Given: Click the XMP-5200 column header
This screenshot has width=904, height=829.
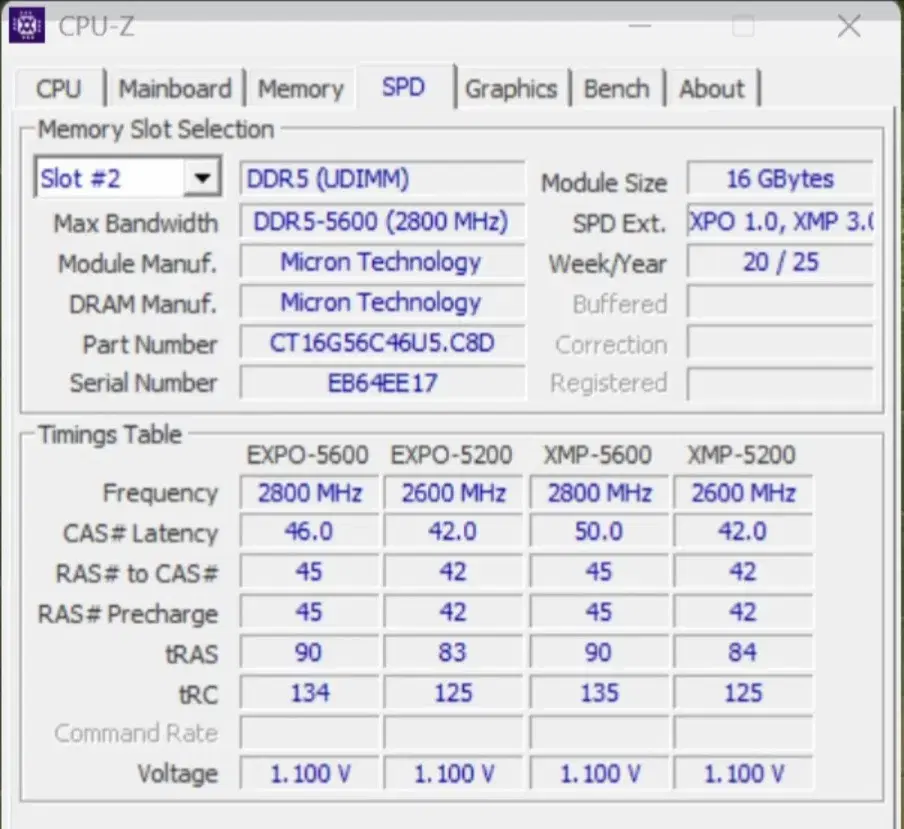Looking at the screenshot, I should pyautogui.click(x=741, y=455).
